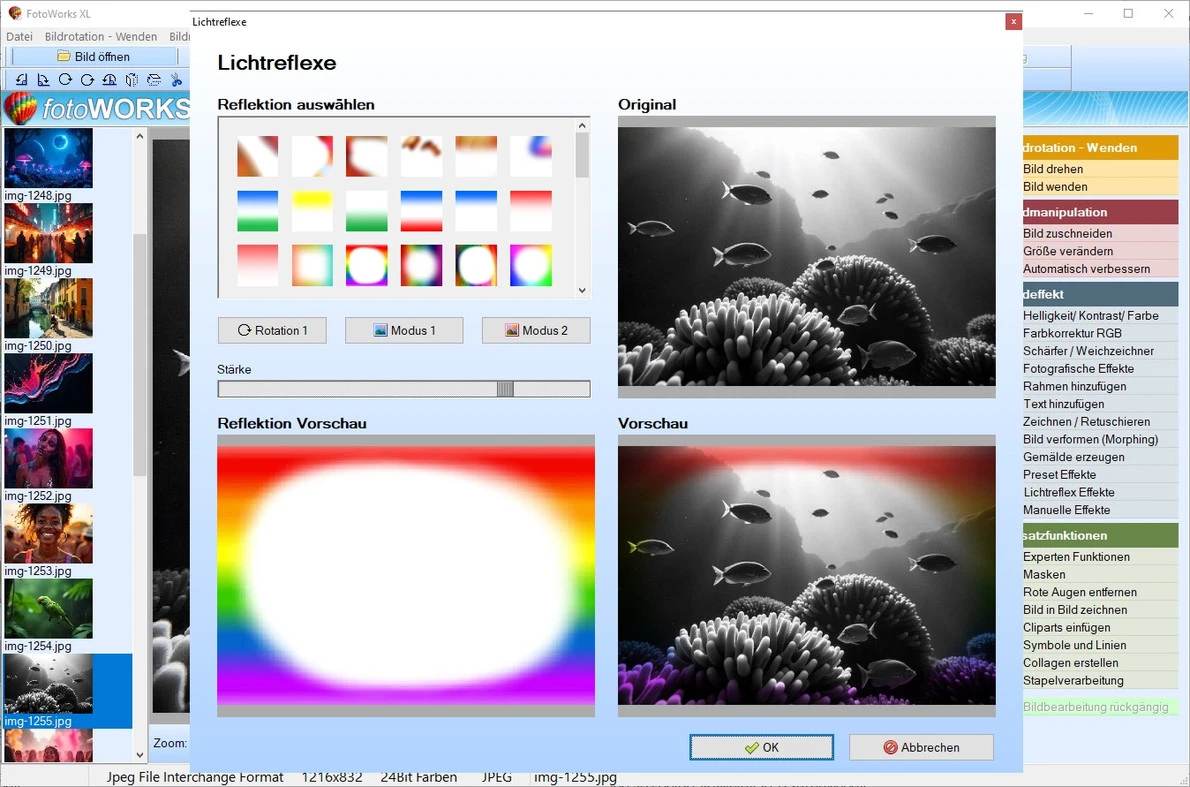The width and height of the screenshot is (1190, 787).
Task: Choose the green bottom band reflection
Action: coord(367,211)
